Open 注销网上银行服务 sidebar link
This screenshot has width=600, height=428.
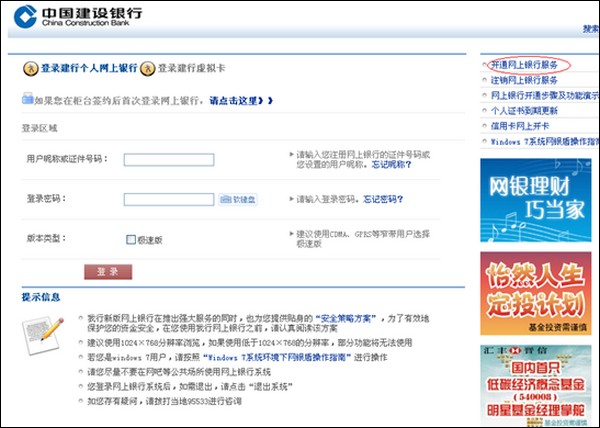(524, 79)
